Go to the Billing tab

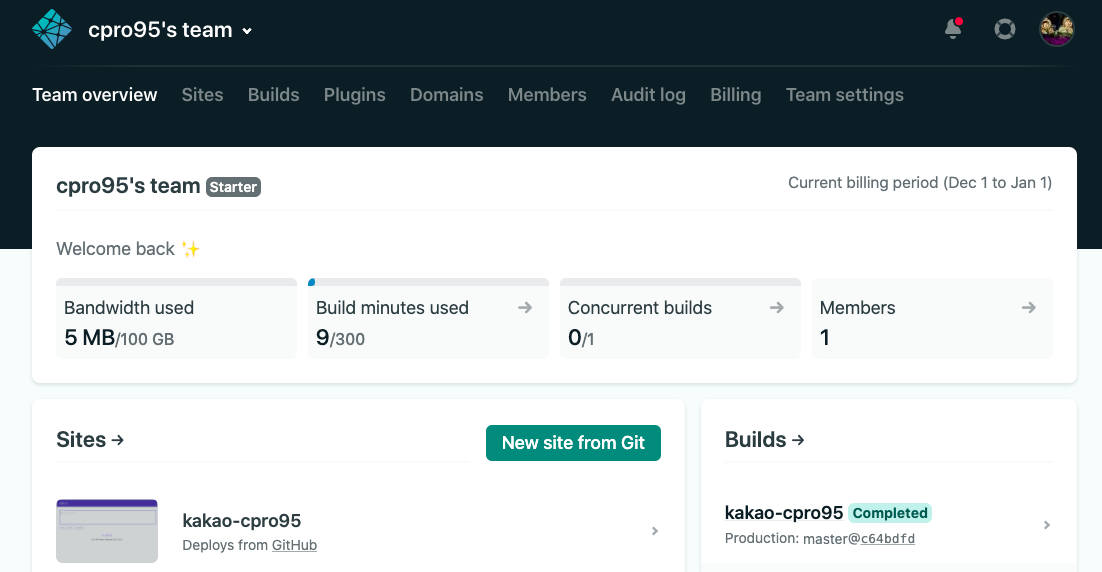pyautogui.click(x=735, y=95)
